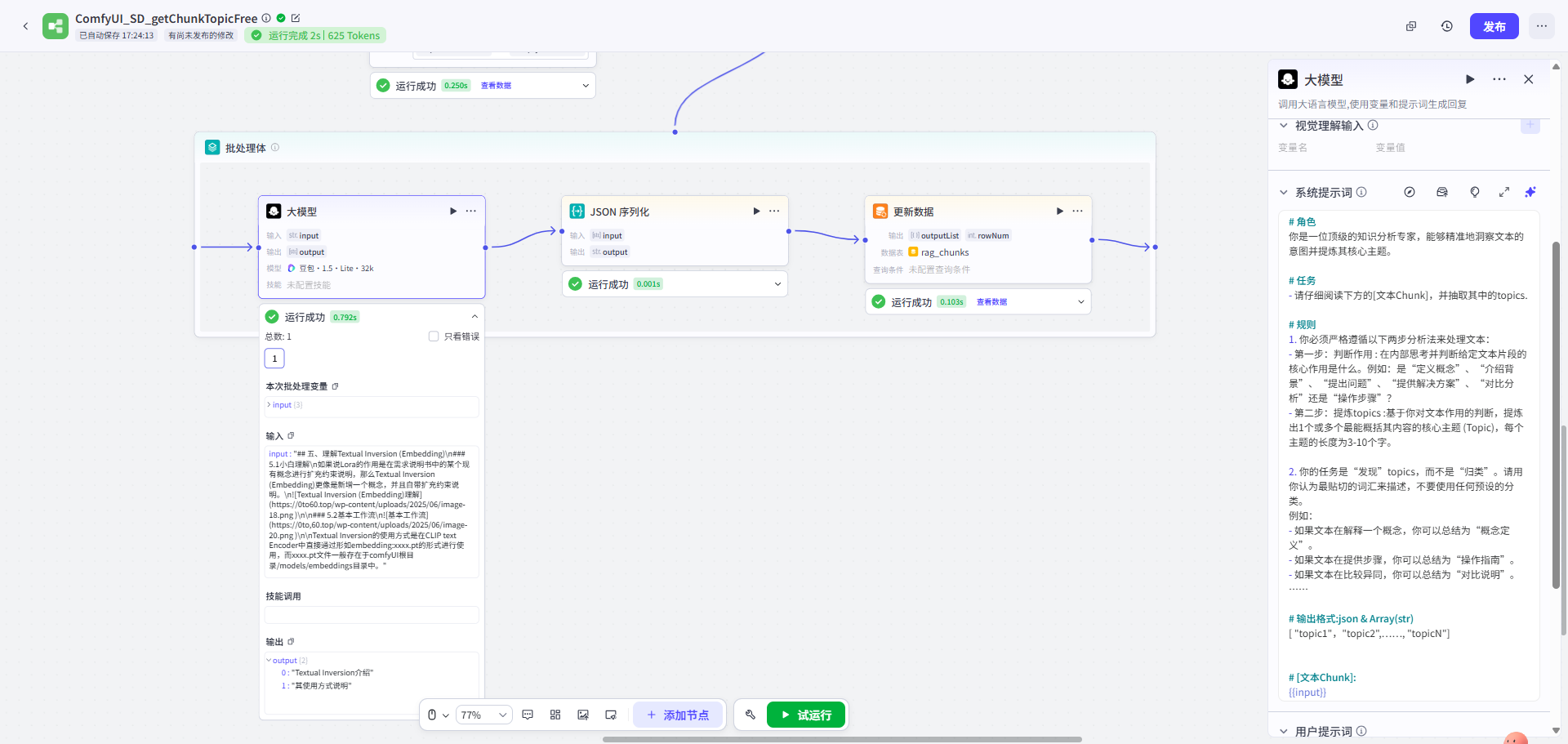Click the expand-arrows icon for 系统提示词 editor

[1504, 192]
